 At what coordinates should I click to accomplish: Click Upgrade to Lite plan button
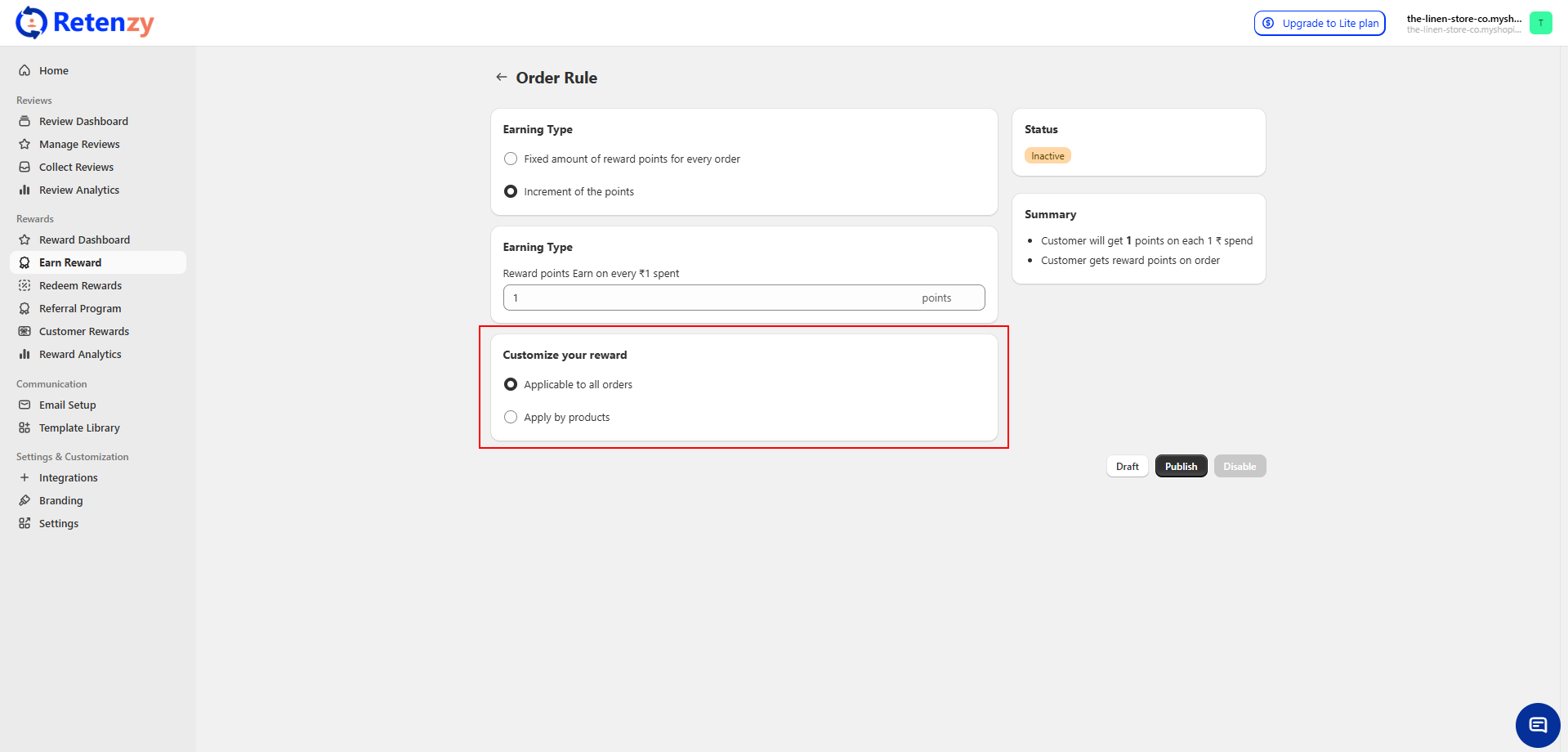(1320, 23)
